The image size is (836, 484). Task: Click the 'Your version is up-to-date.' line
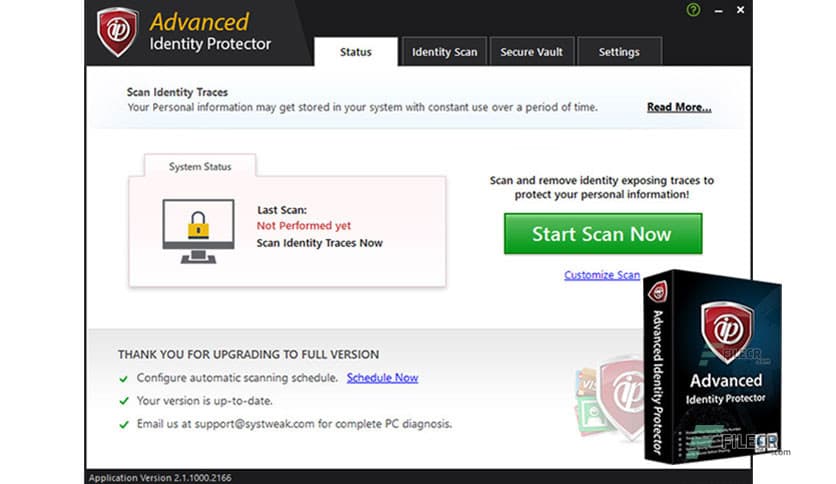204,400
